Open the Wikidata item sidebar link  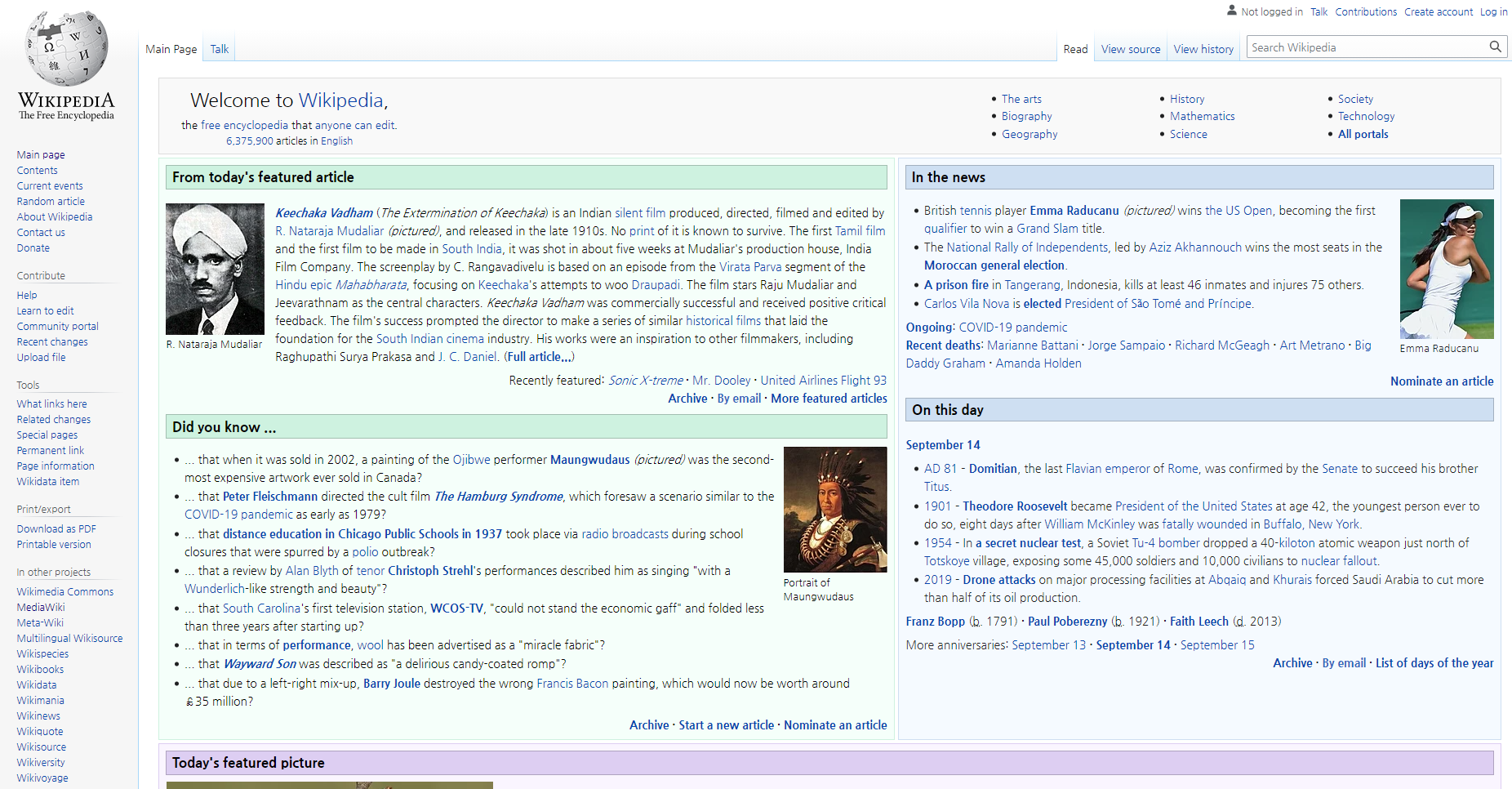(x=48, y=481)
